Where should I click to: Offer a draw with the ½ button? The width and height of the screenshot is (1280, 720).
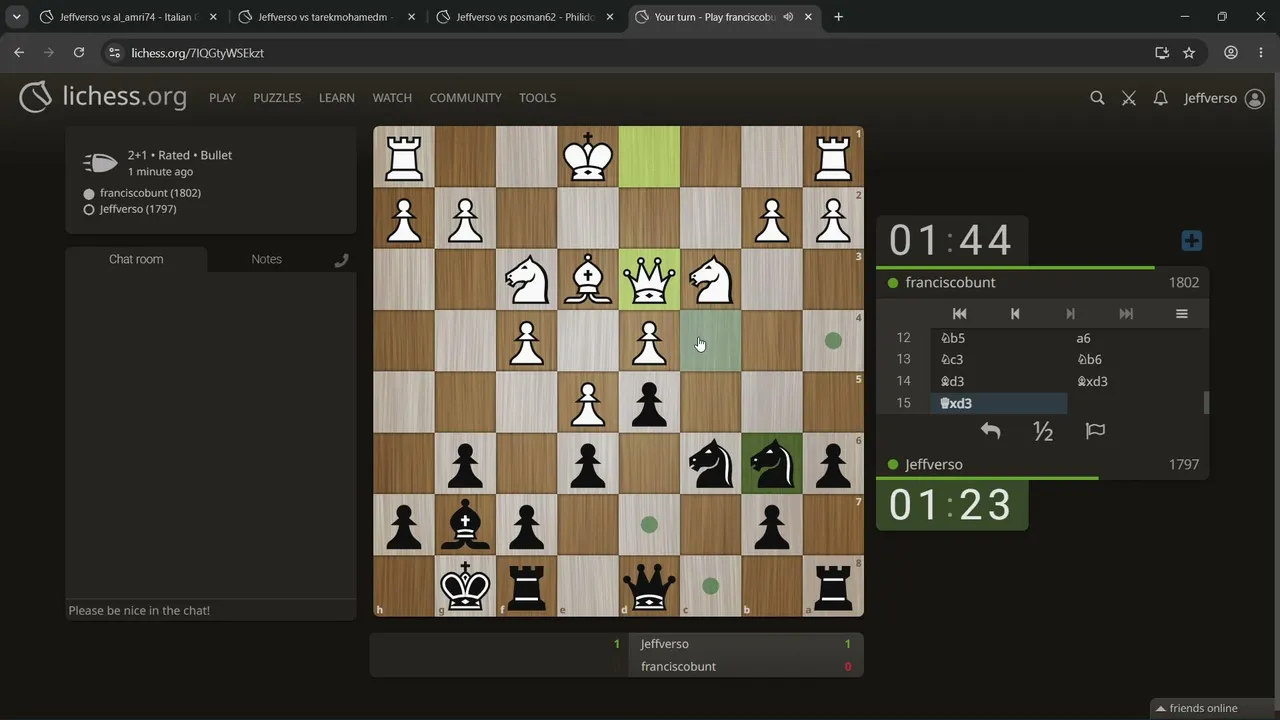(x=1043, y=431)
